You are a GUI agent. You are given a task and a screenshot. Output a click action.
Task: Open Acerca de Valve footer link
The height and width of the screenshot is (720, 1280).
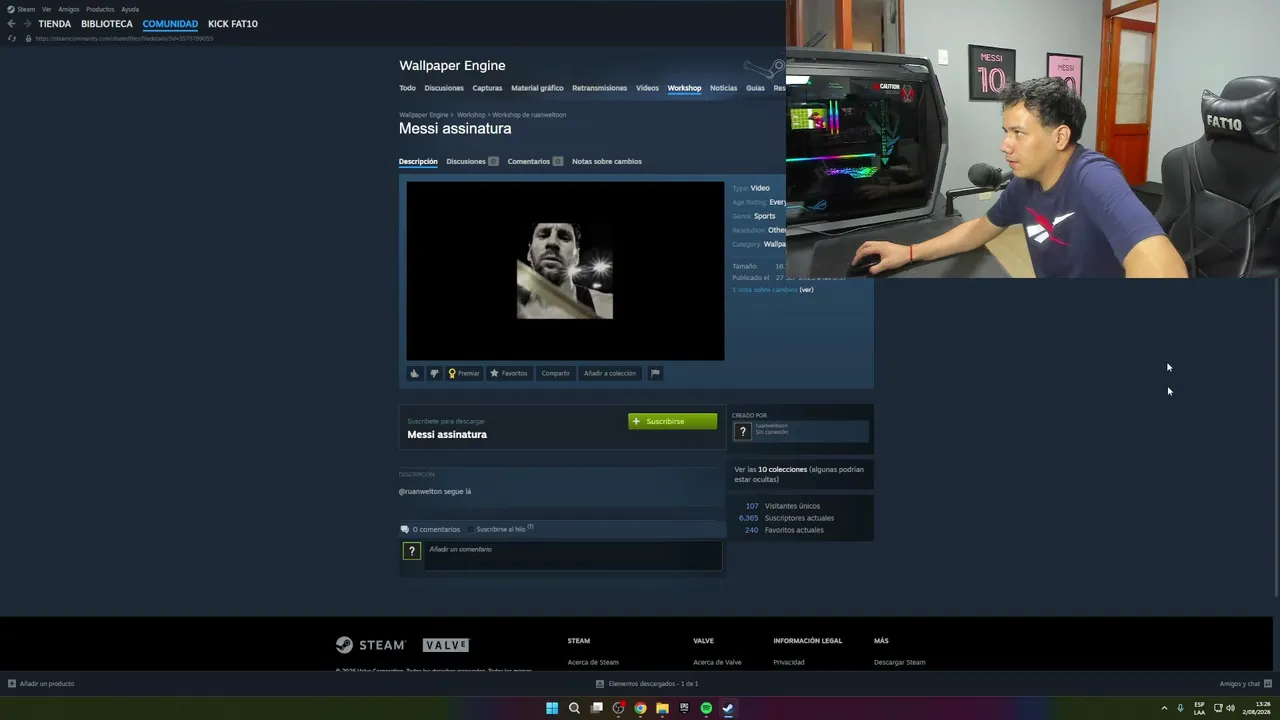pos(717,662)
